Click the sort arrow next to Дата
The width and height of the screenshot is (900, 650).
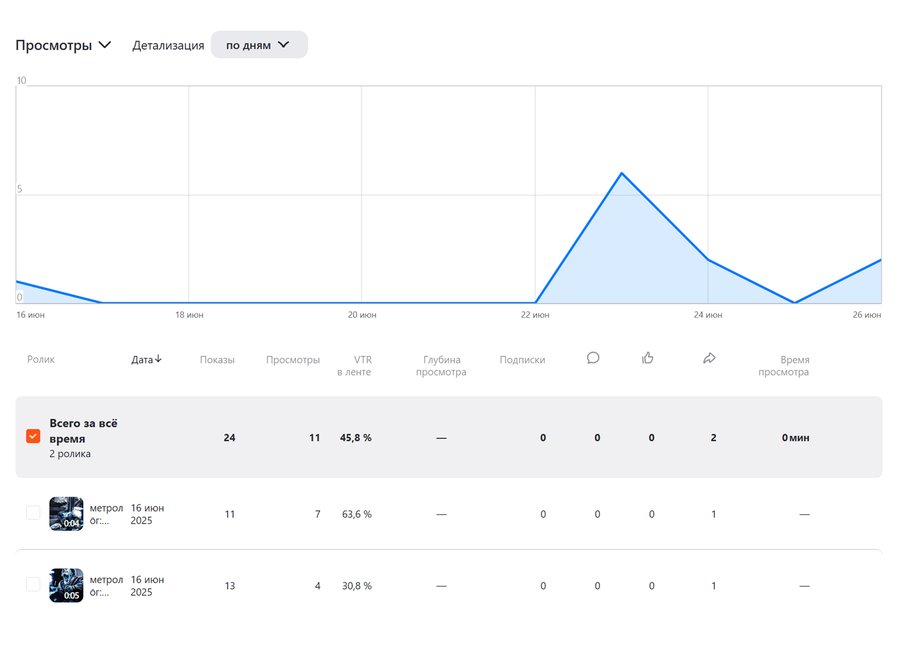point(158,359)
